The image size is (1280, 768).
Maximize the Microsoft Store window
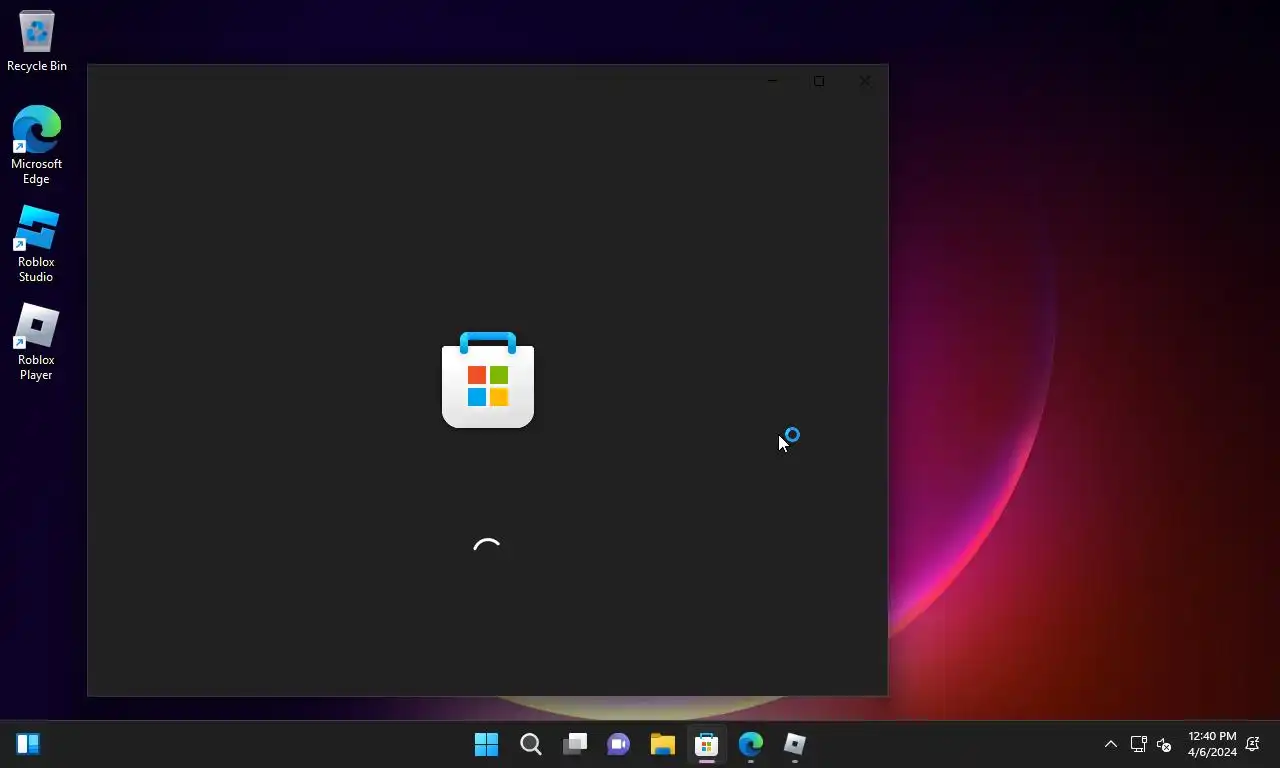tap(819, 81)
